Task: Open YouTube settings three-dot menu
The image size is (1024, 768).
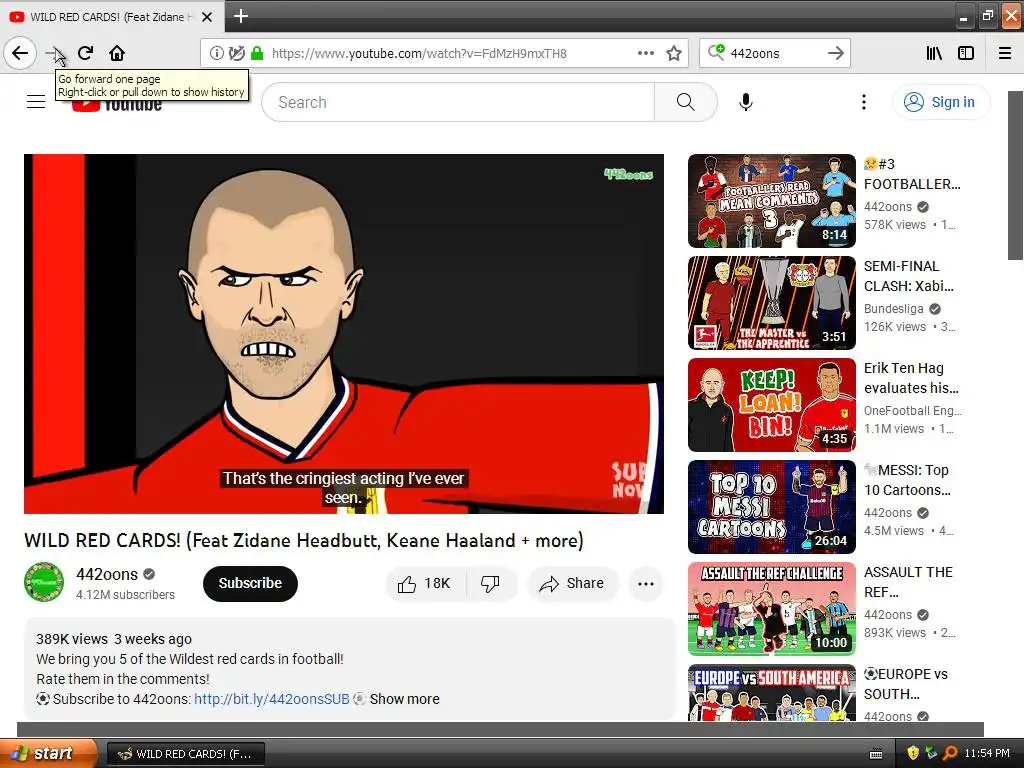Action: 863,102
